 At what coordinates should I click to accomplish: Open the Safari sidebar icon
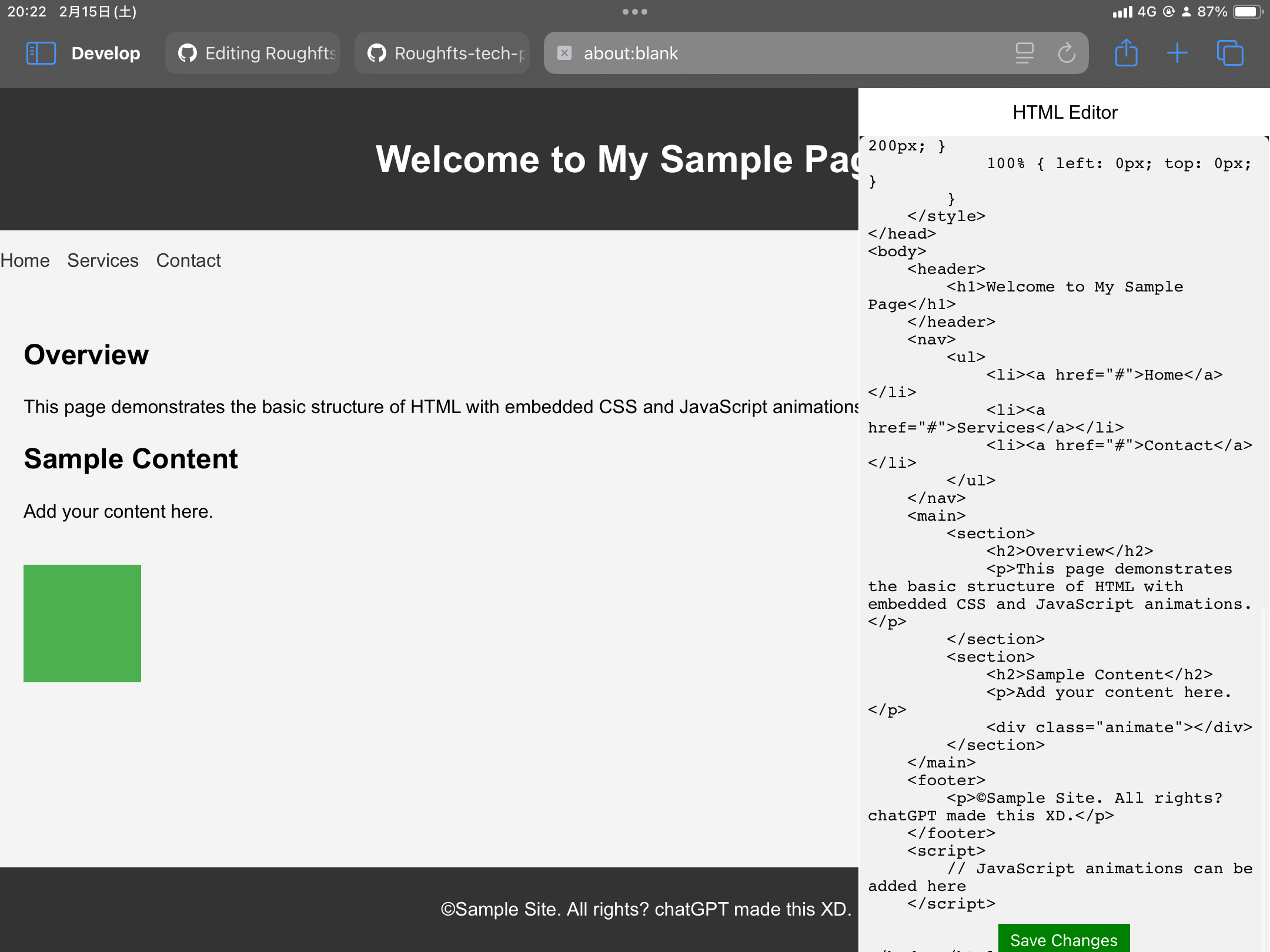pyautogui.click(x=41, y=52)
